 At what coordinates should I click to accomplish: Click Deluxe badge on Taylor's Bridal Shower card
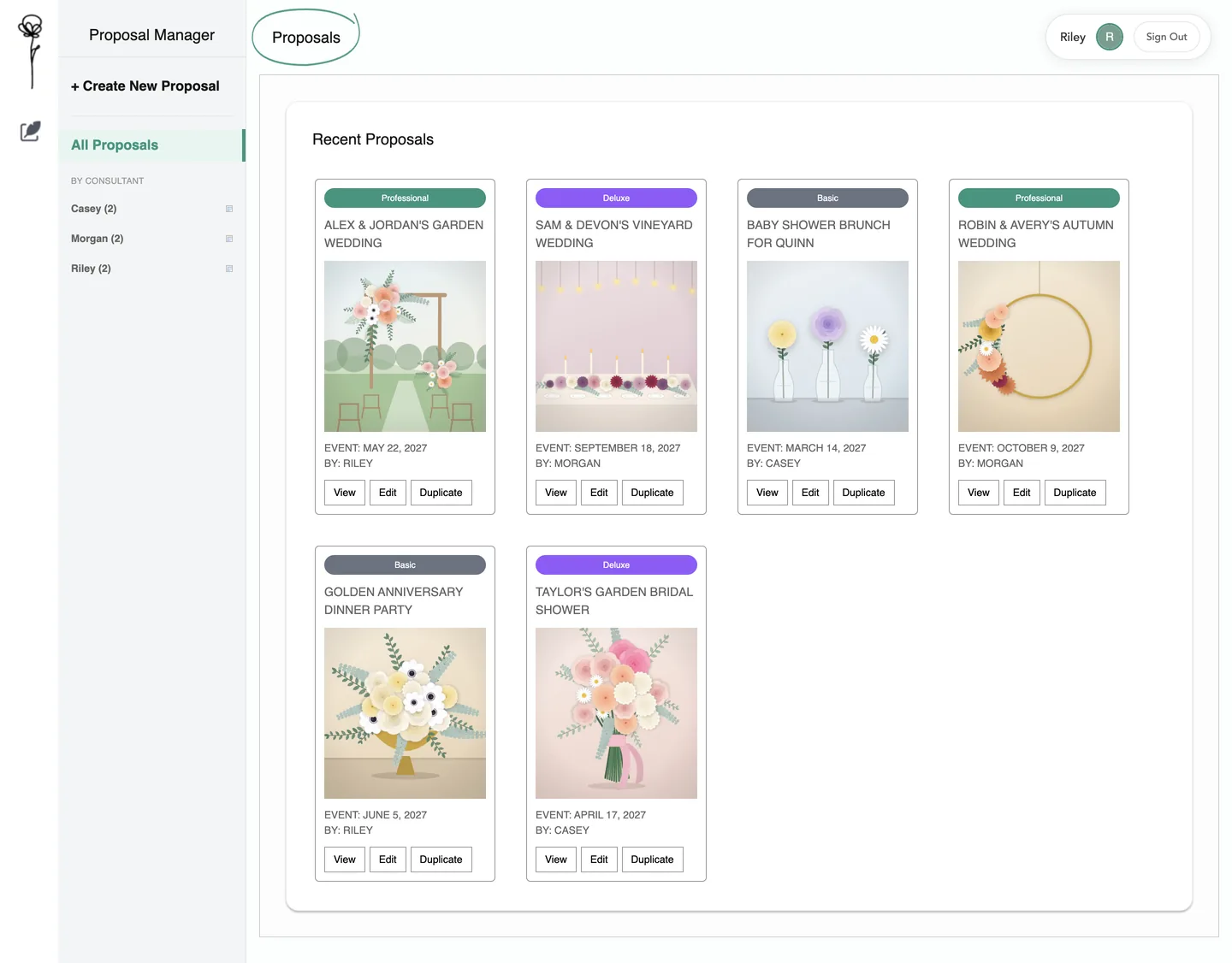(x=616, y=564)
